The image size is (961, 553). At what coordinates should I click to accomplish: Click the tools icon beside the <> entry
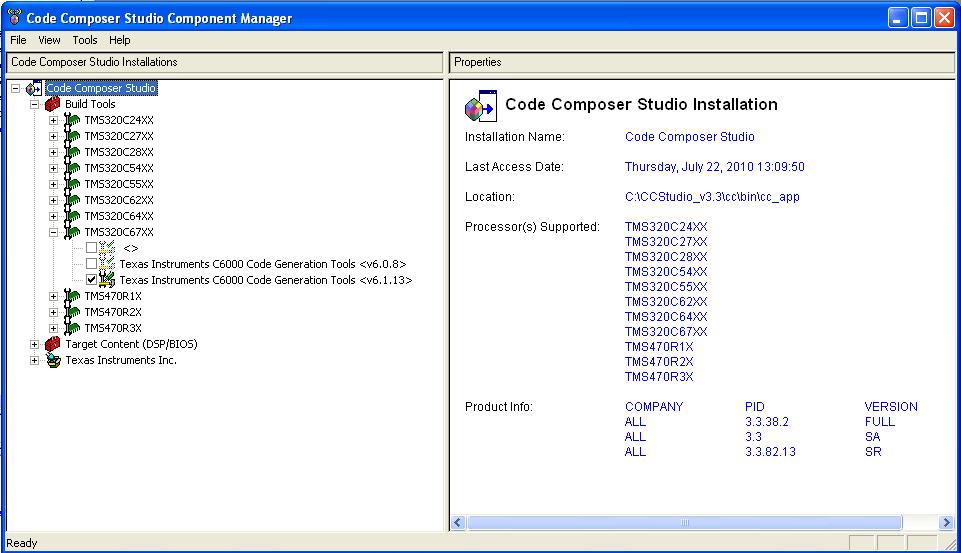(x=107, y=248)
